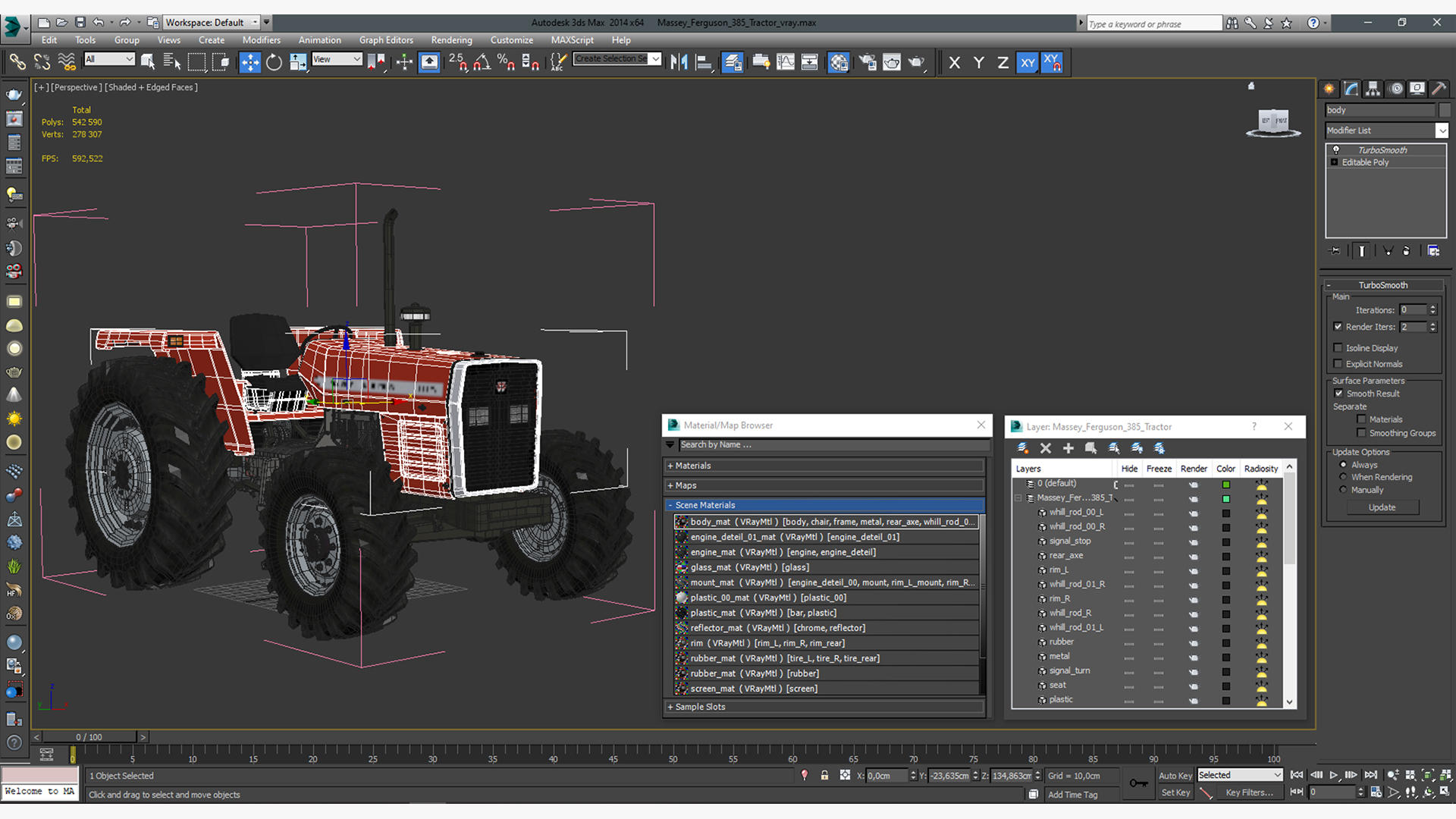The height and width of the screenshot is (819, 1456).
Task: Enable Isoline Display checkbox
Action: 1338,348
